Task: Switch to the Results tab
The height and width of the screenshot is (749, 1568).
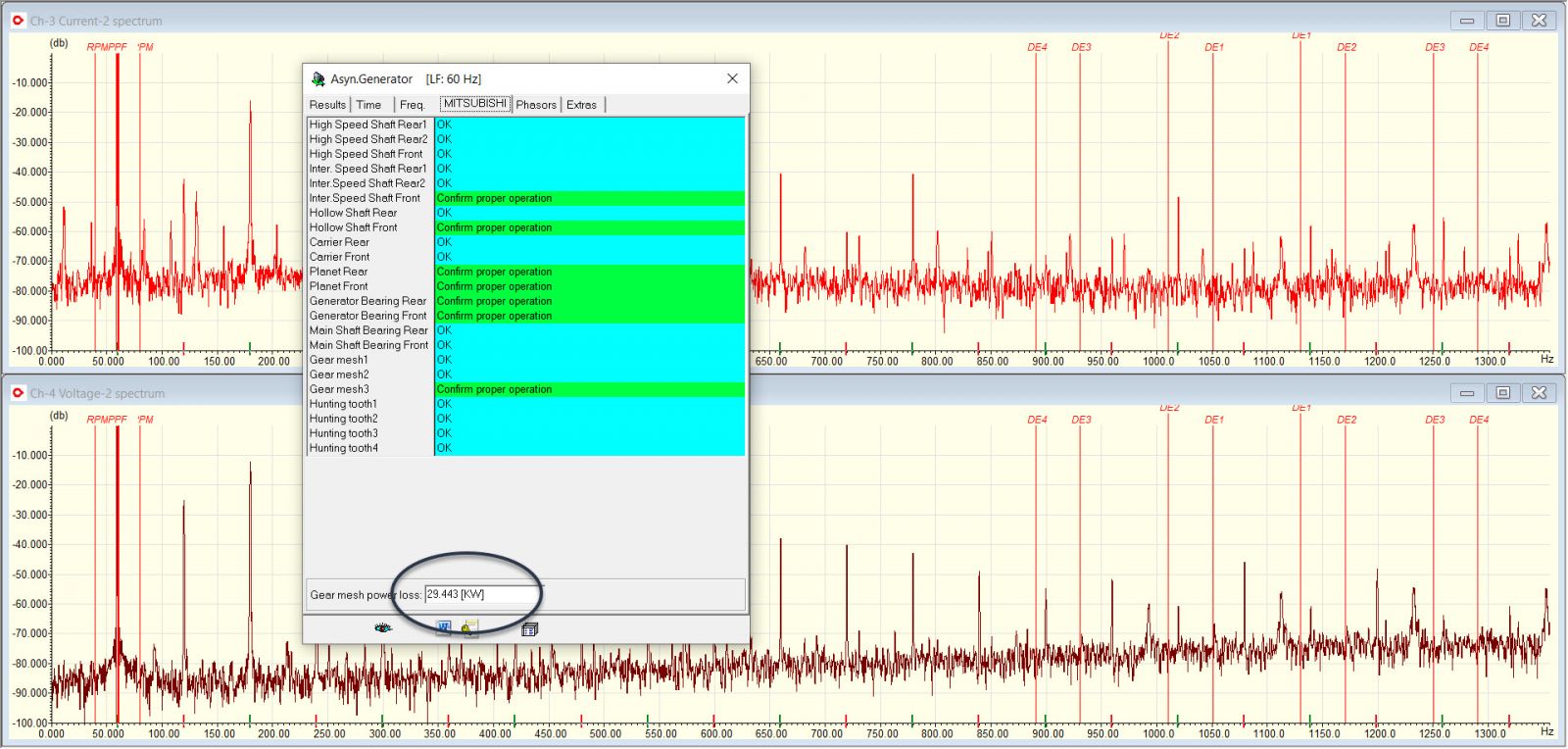Action: click(x=327, y=105)
